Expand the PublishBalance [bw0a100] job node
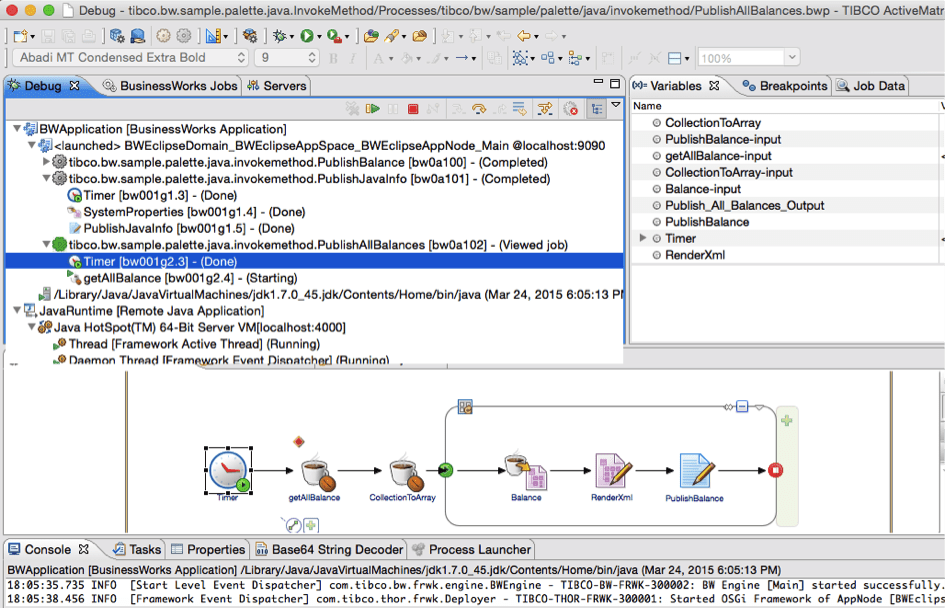The height and width of the screenshot is (609, 945). point(46,162)
